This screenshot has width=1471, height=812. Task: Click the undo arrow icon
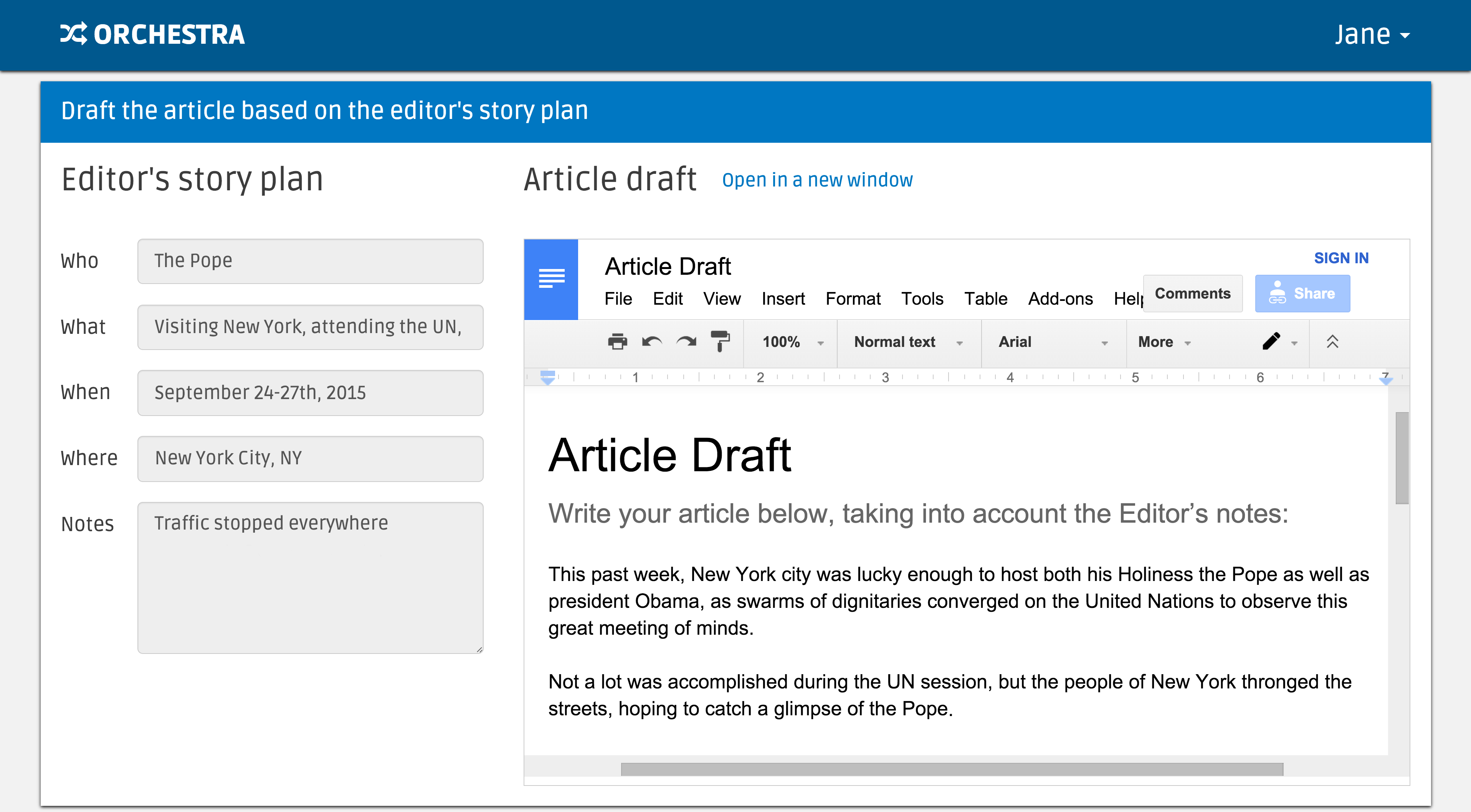[x=651, y=342]
